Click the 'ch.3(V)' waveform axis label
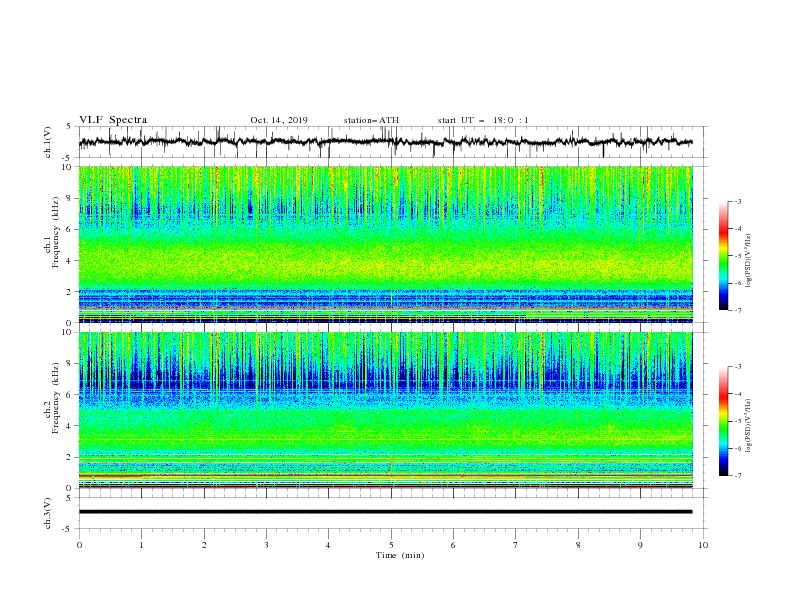The width and height of the screenshot is (792, 612). point(48,513)
